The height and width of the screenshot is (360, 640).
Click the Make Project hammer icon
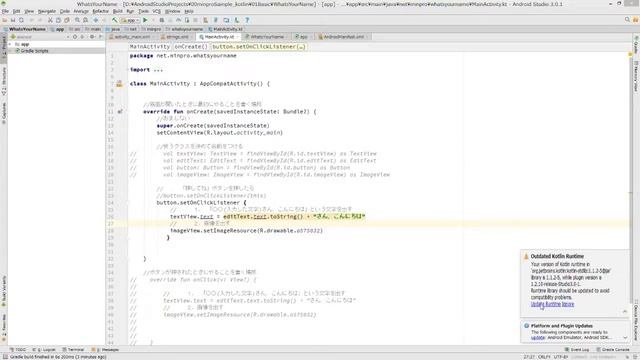coord(115,20)
